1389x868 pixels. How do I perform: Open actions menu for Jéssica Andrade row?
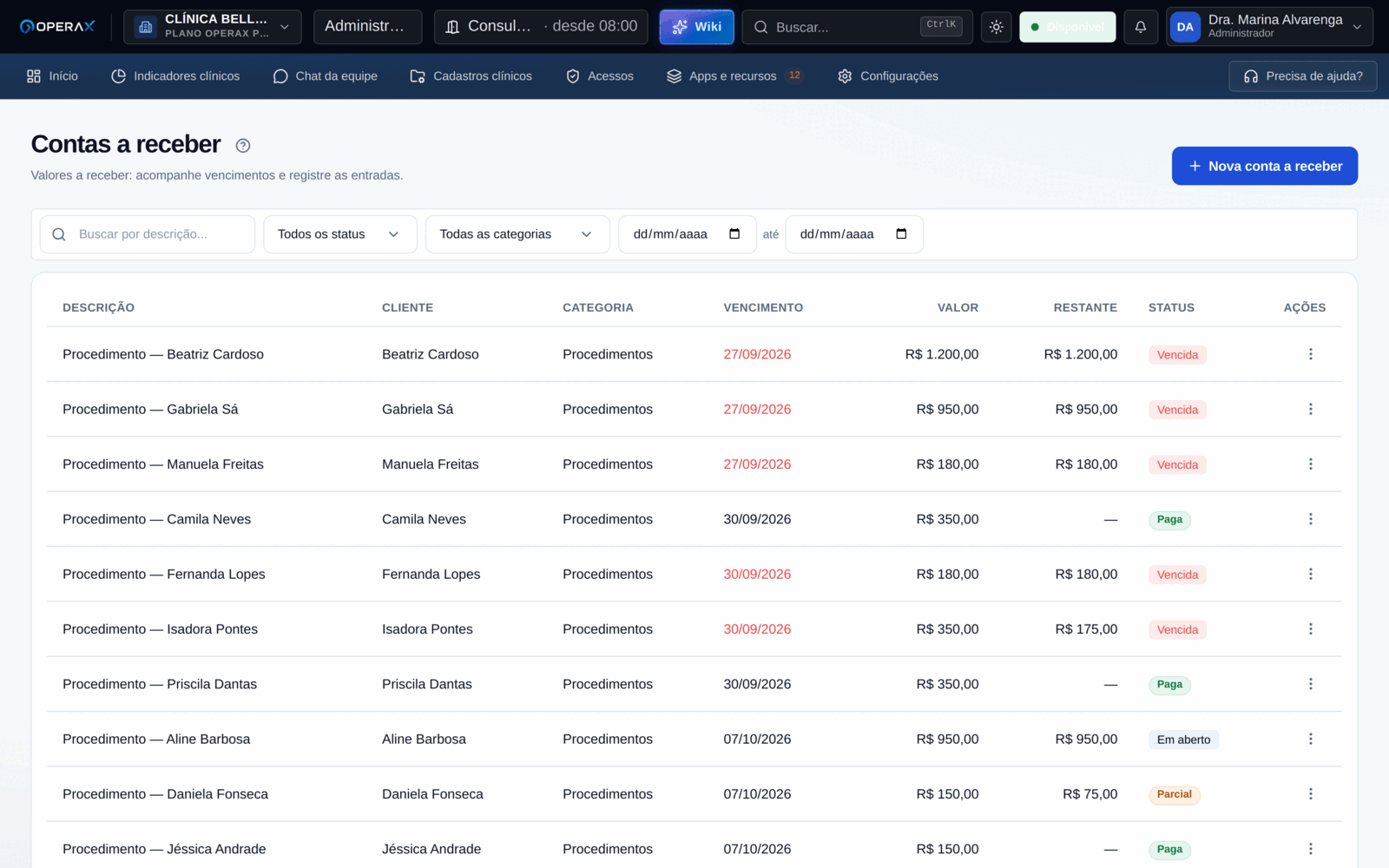(x=1310, y=849)
